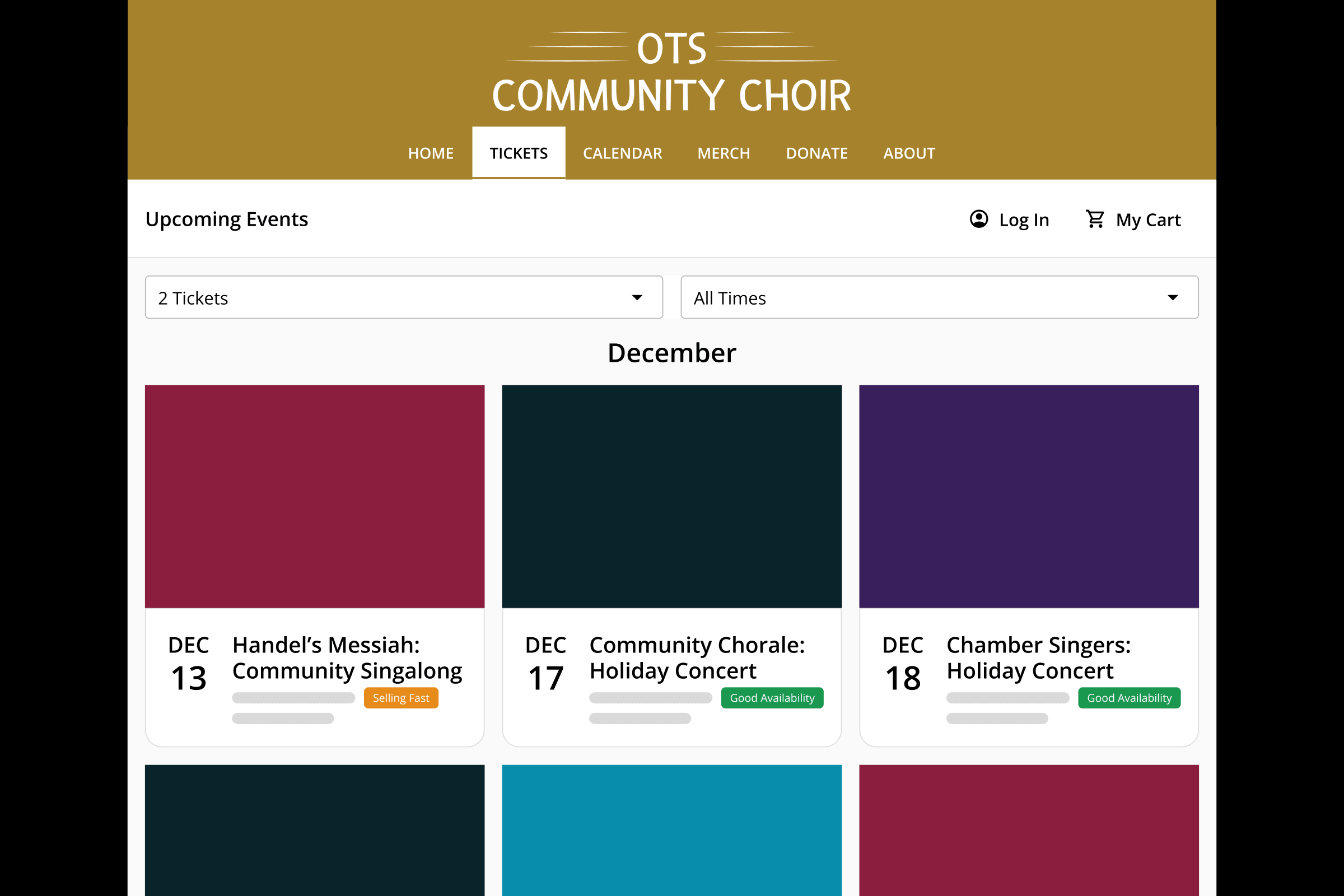Open the ABOUT nav tab

pyautogui.click(x=909, y=153)
